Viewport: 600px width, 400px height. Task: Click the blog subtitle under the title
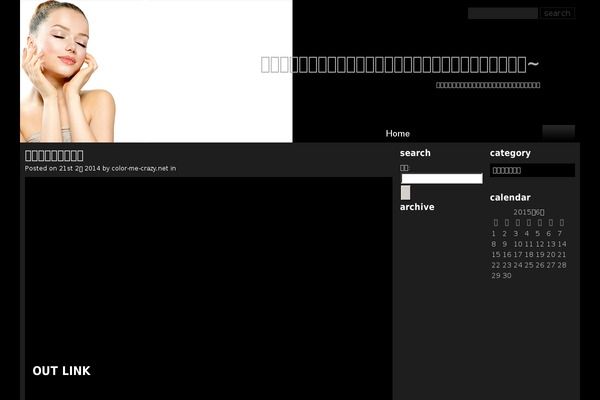point(488,85)
